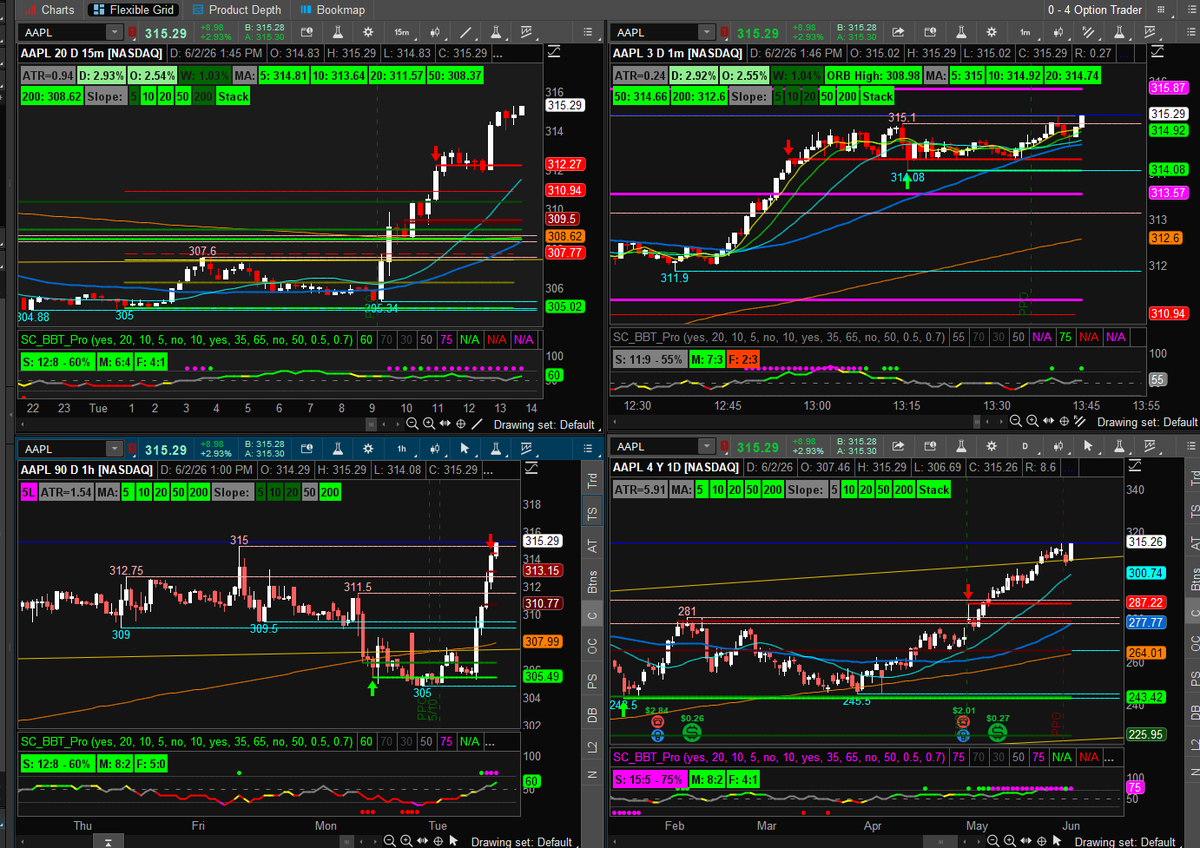
Task: Open drawing tools icon in AAPL 1m chart toolbar
Action: 1087,32
